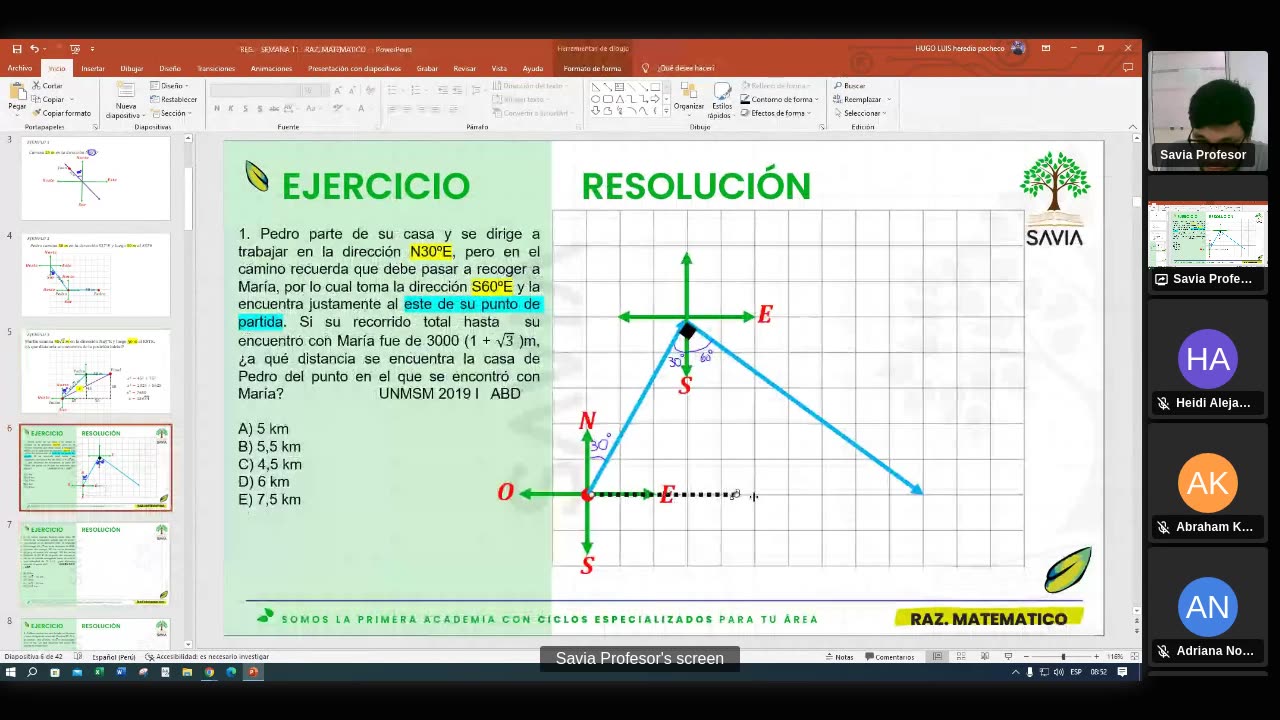Image resolution: width=1280 pixels, height=720 pixels.
Task: Click Cortar (cut) in Portapapeles
Action: pyautogui.click(x=47, y=86)
